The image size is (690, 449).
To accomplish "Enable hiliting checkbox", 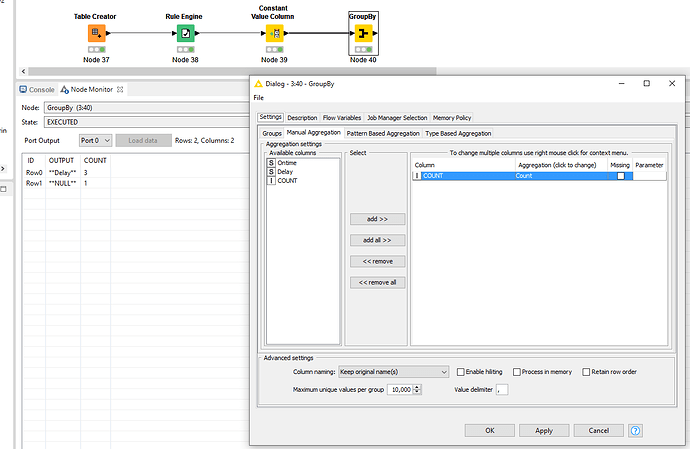I will (461, 372).
